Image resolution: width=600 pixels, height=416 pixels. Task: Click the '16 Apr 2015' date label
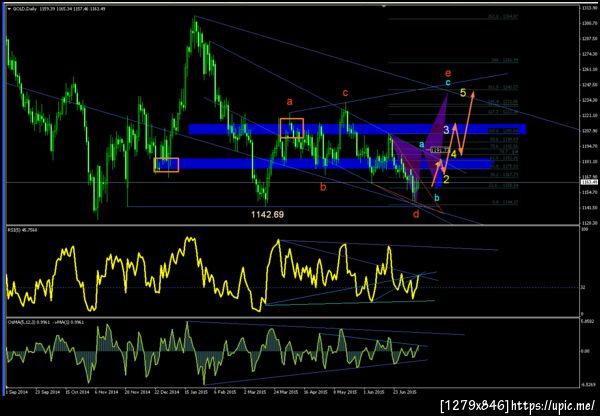pos(316,392)
